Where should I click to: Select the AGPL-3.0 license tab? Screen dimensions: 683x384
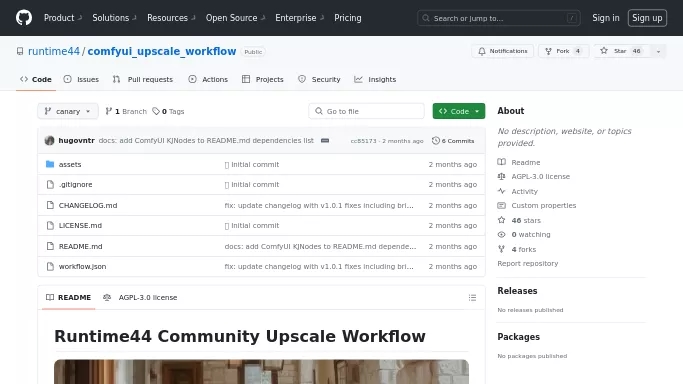140,298
